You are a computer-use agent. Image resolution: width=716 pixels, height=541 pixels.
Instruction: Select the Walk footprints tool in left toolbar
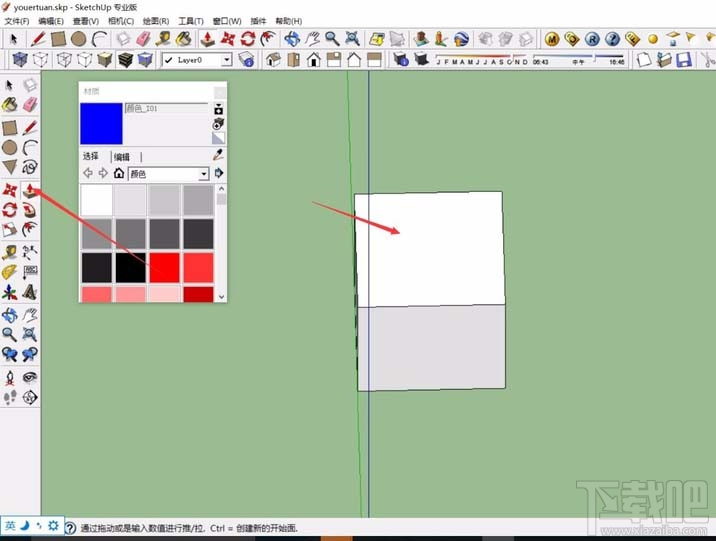10,397
